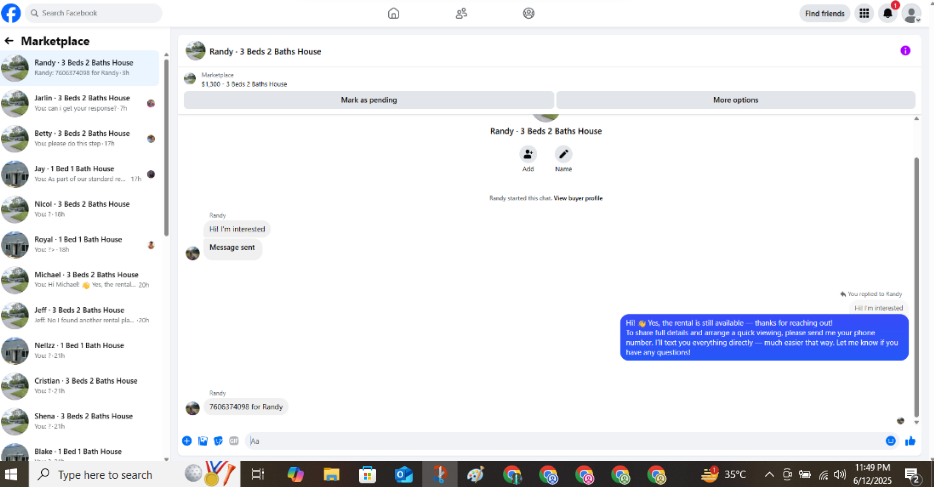Go back from Marketplace using the arrow
Screen dimensions: 934x487
point(9,41)
